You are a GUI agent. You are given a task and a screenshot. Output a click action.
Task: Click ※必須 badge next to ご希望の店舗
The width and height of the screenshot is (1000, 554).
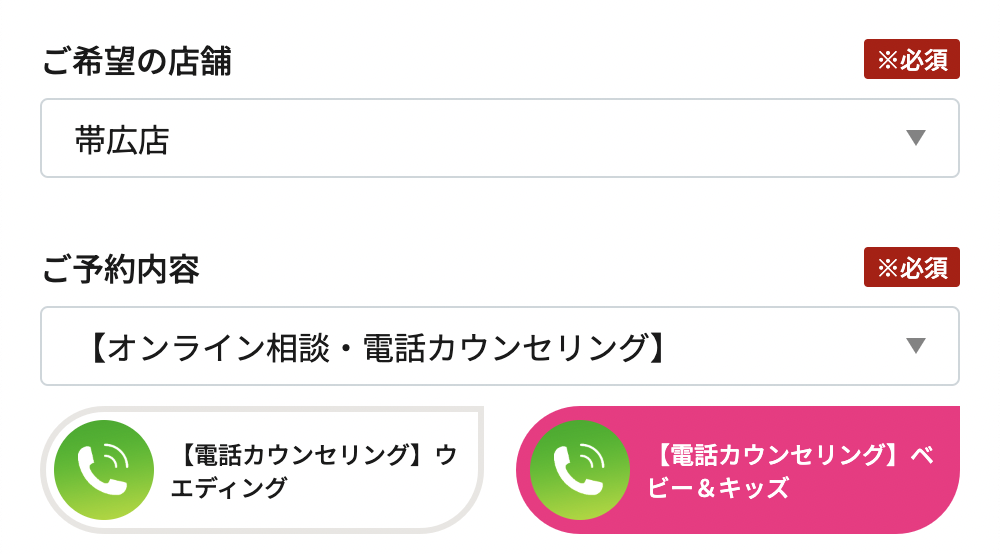912,59
